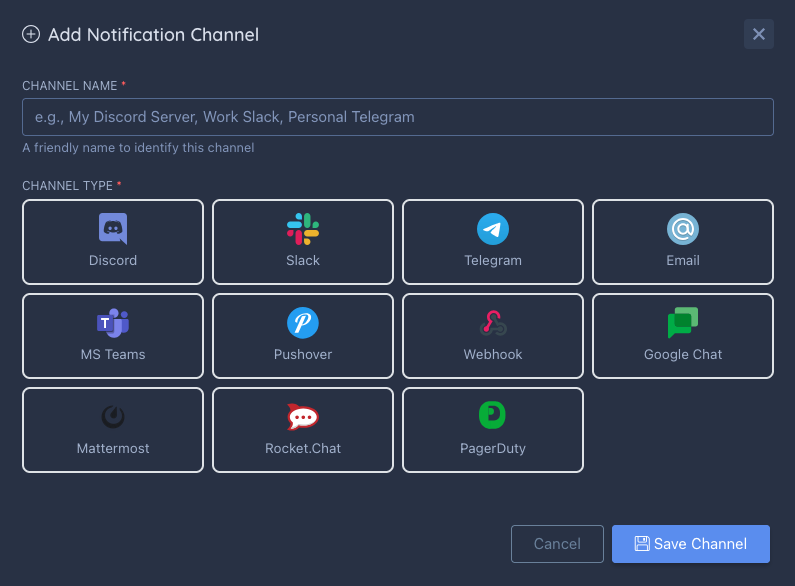
Task: Select the Discord channel type card
Action: 113,242
